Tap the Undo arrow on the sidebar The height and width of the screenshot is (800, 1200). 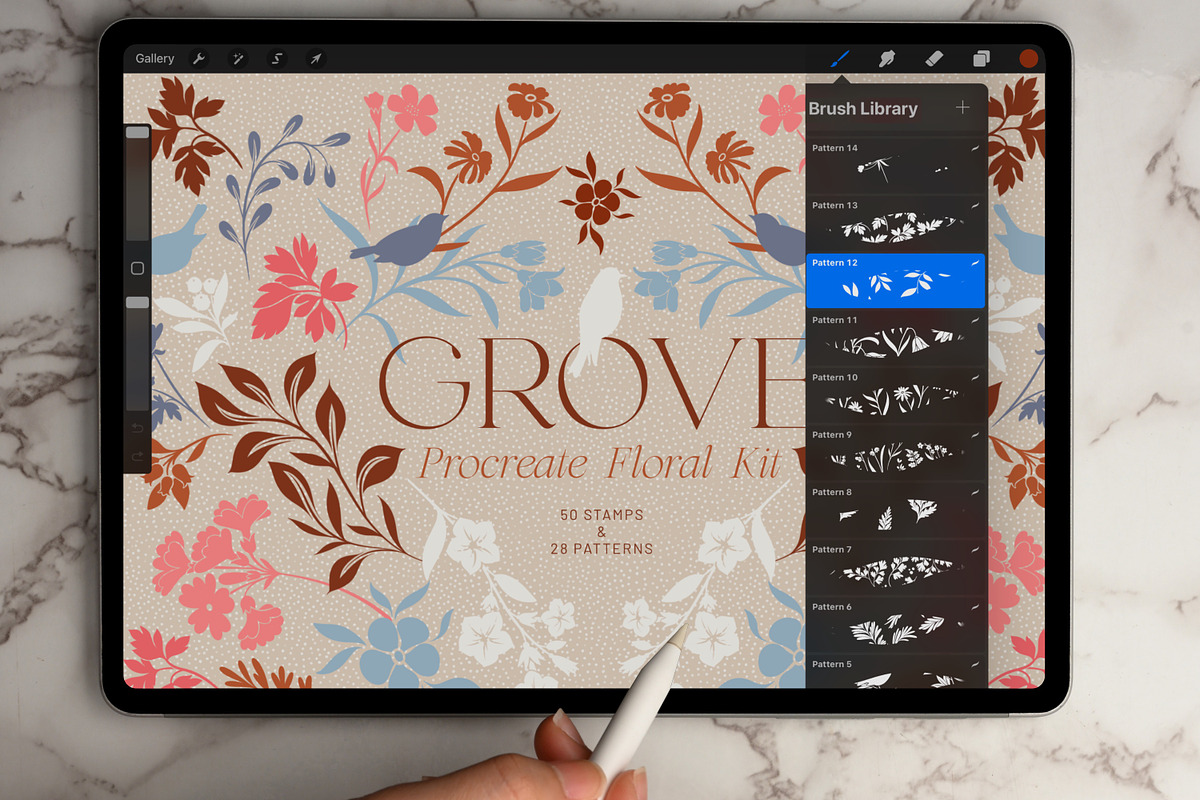[138, 428]
